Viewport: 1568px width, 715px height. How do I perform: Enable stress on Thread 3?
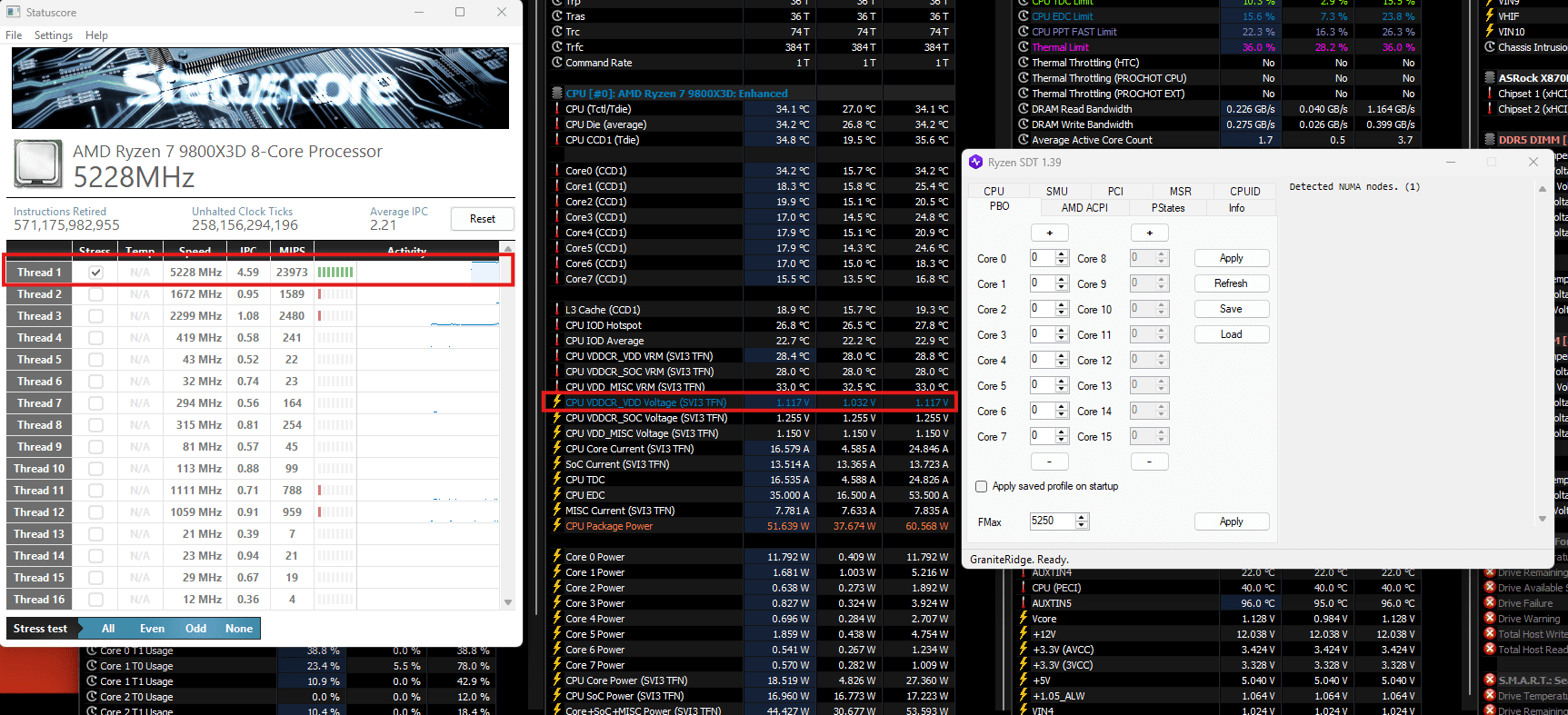(x=95, y=316)
